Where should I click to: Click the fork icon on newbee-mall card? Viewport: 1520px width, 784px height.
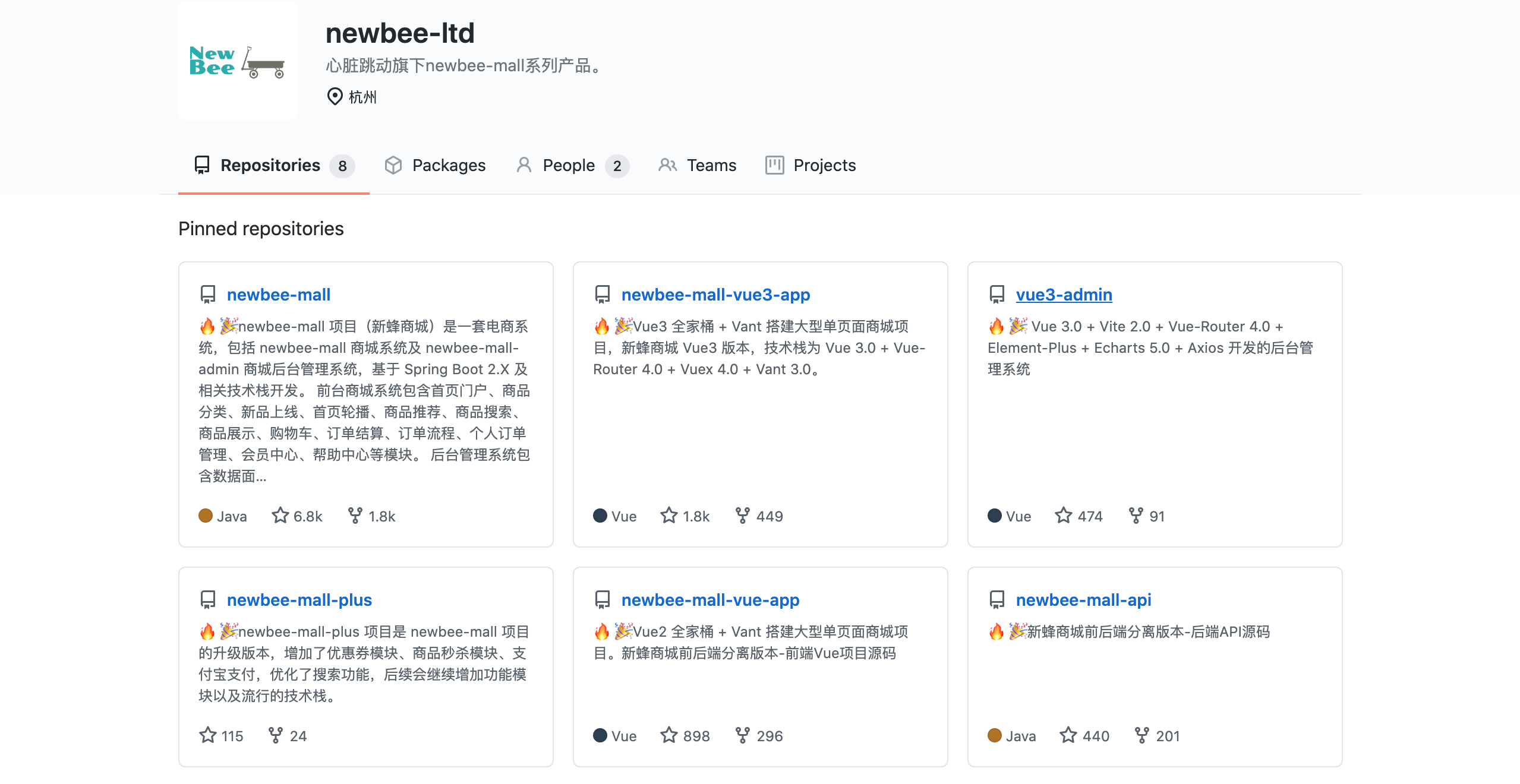coord(355,516)
